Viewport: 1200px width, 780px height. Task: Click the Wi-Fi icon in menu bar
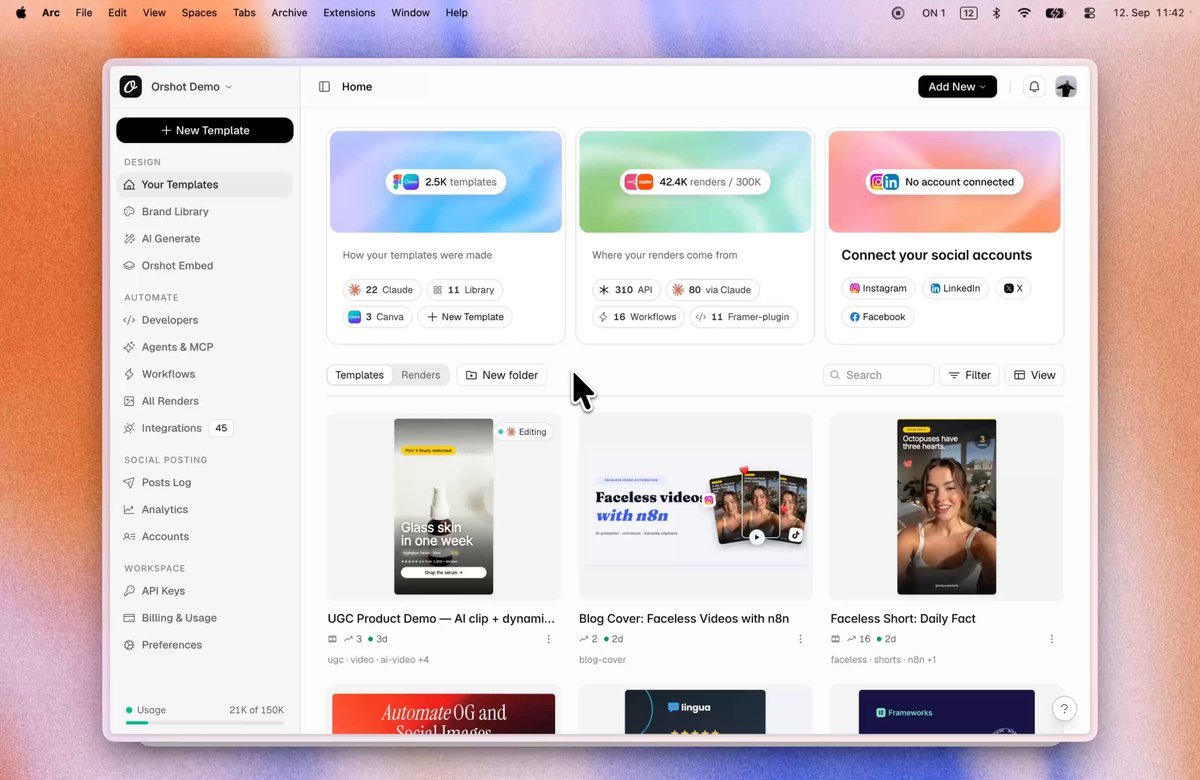click(1024, 13)
